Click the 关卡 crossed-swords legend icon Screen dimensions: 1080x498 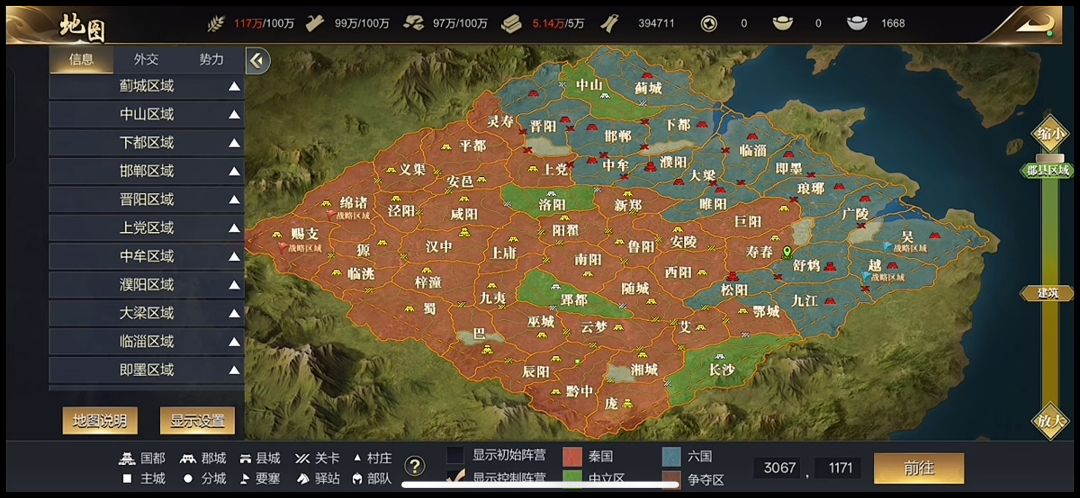(x=302, y=459)
